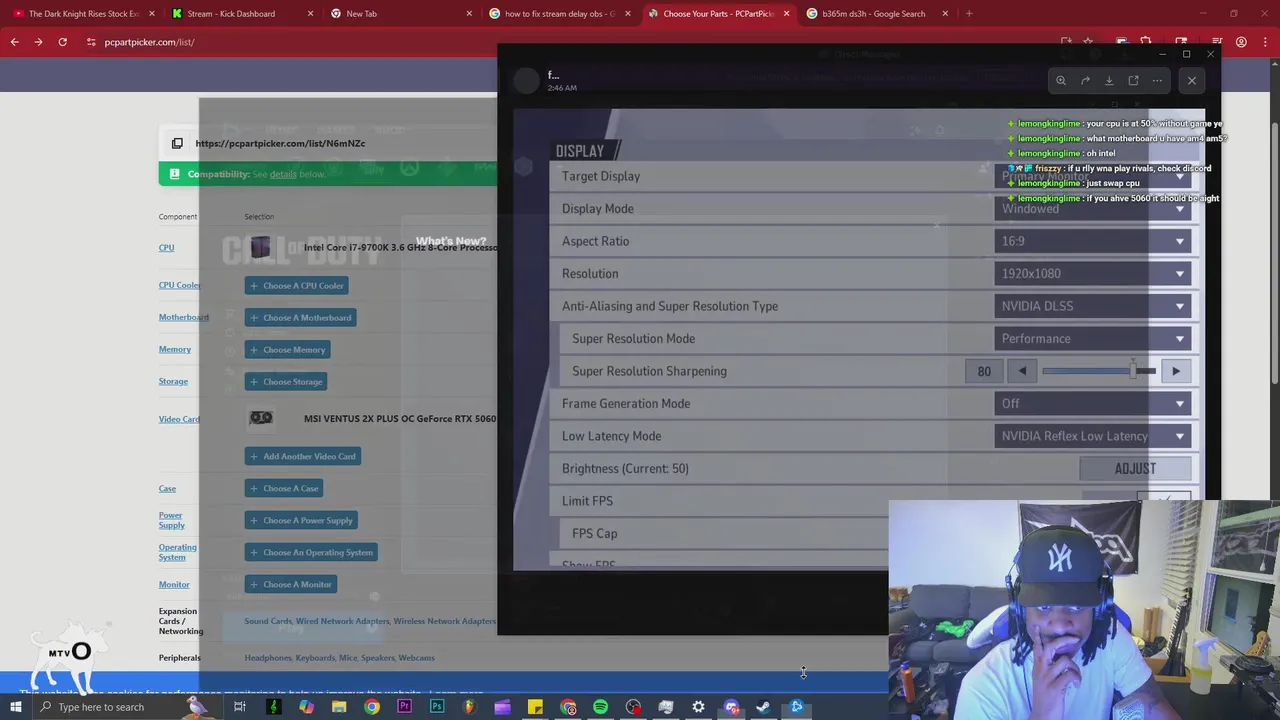Screen dimensions: 1280x720
Task: Click the forward arrow icon in the image viewer
Action: click(x=1085, y=81)
